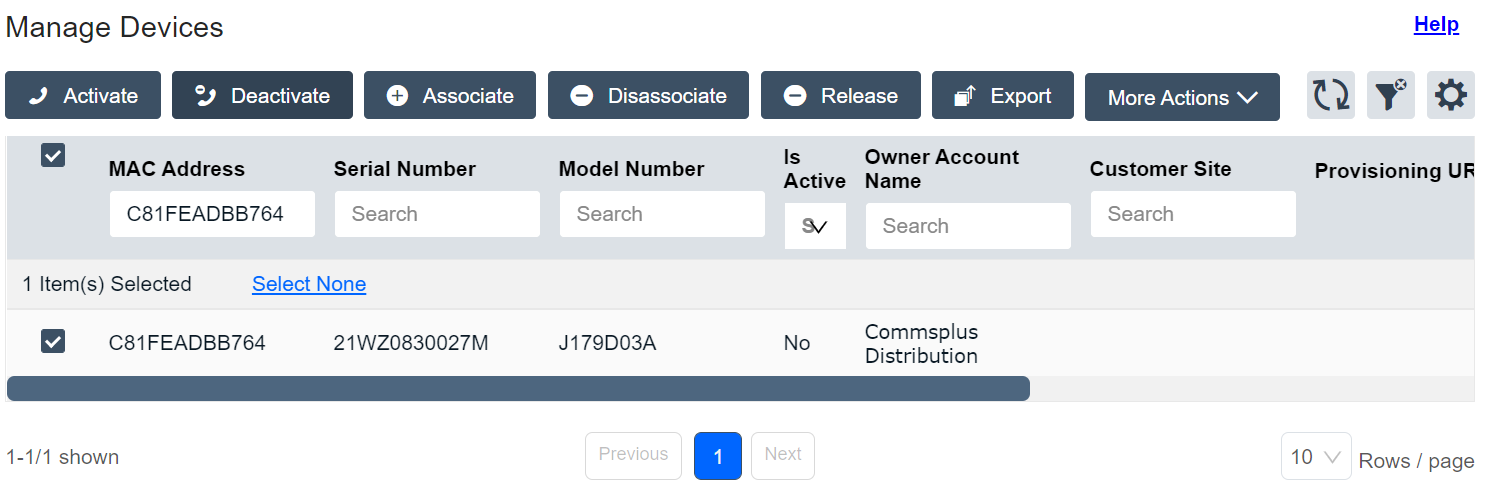1488x481 pixels.
Task: Click the horizontal table scrollbar
Action: tap(518, 388)
